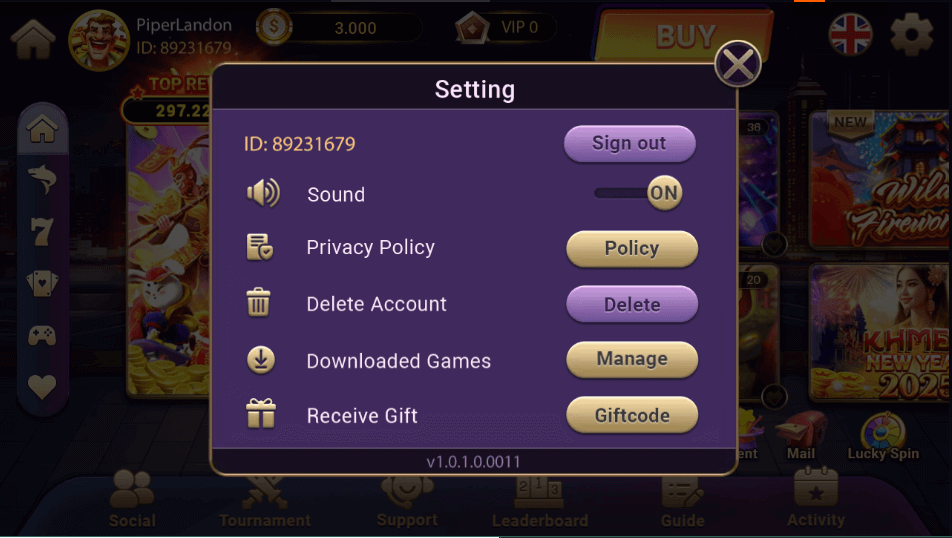Open the Giftcode entry button
This screenshot has width=952, height=538.
[x=631, y=415]
